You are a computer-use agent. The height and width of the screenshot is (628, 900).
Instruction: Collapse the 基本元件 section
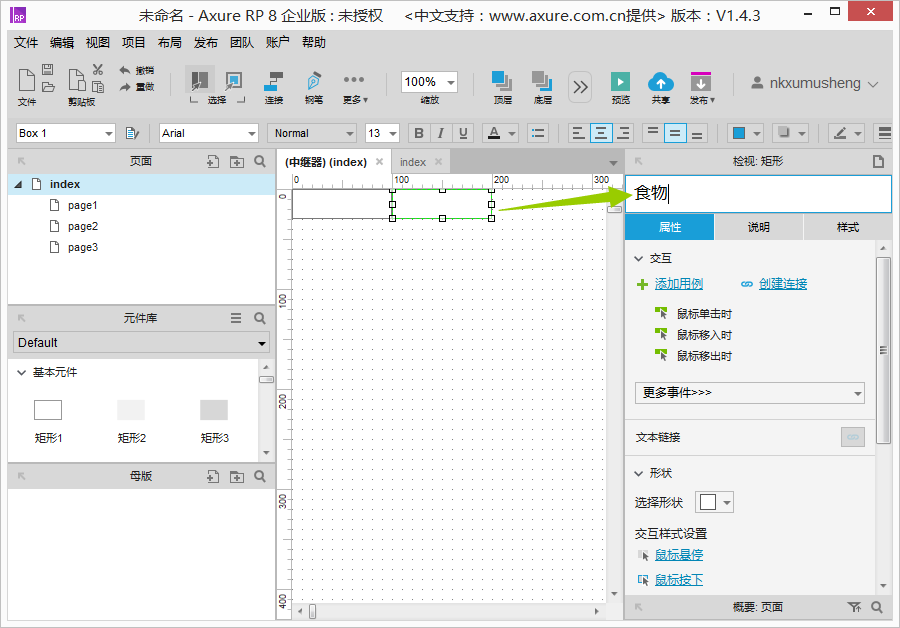point(21,373)
